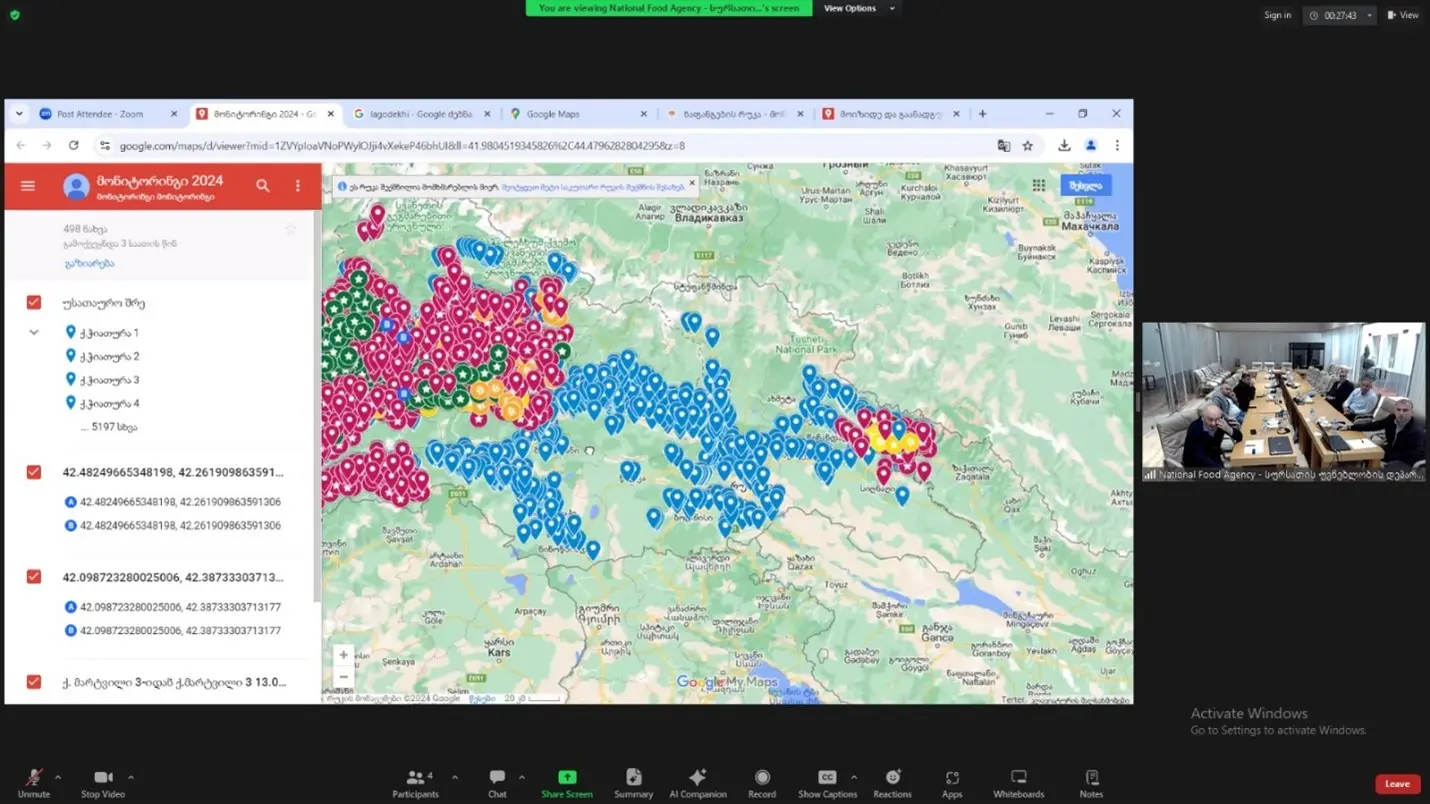The width and height of the screenshot is (1430, 804).
Task: Open the caret next to Chat
Action: pos(521,777)
